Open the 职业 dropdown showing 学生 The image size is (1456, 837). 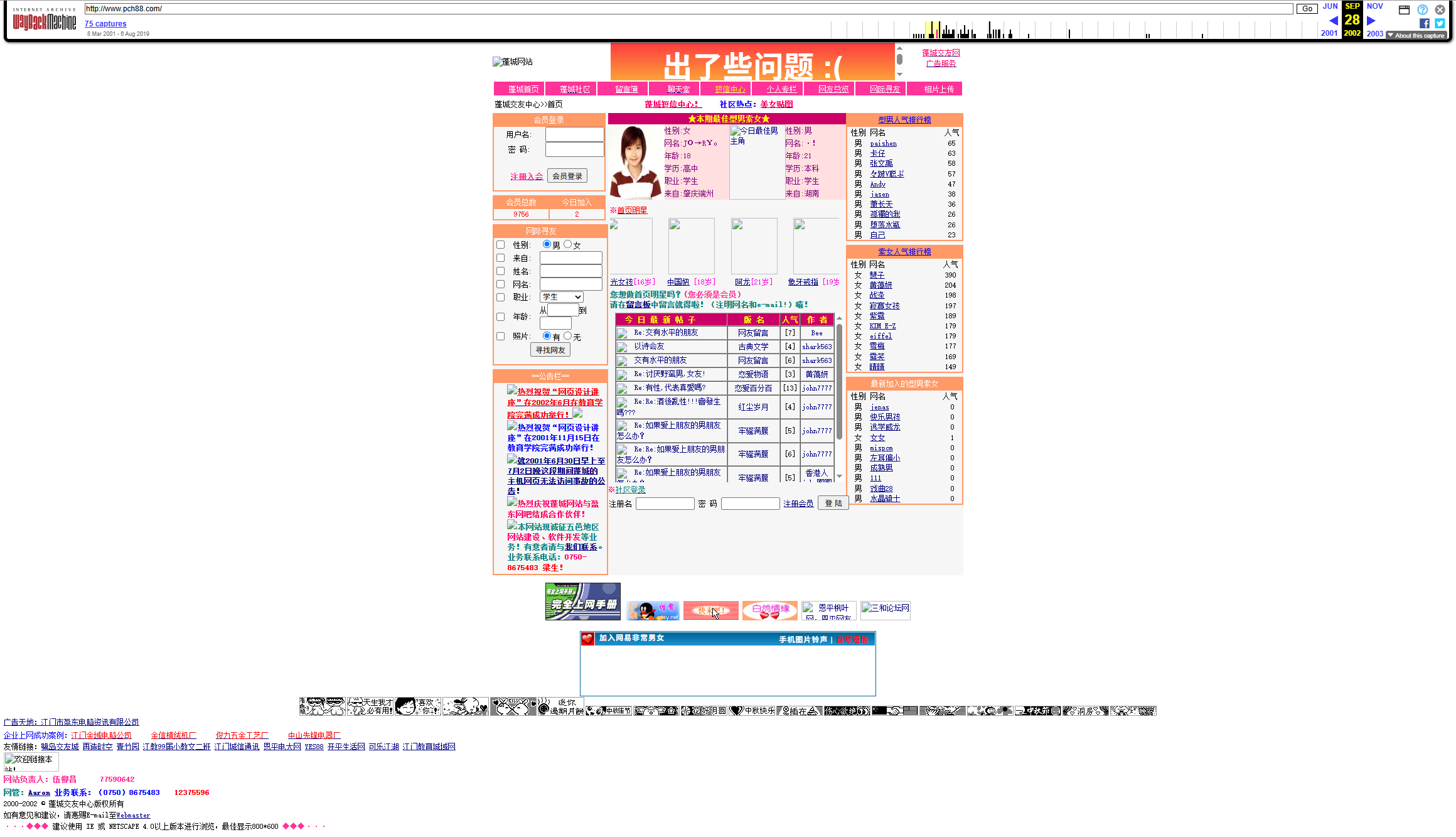562,297
